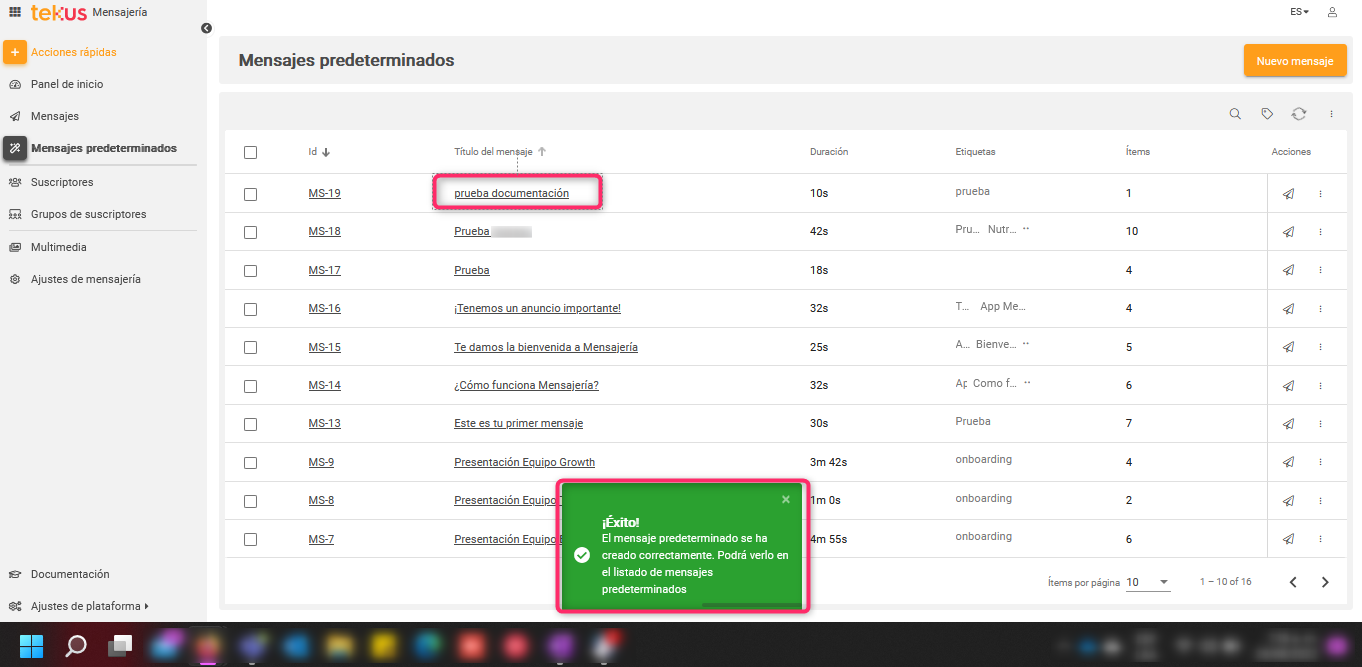
Task: Click the send icon for MS-19
Action: point(1288,194)
